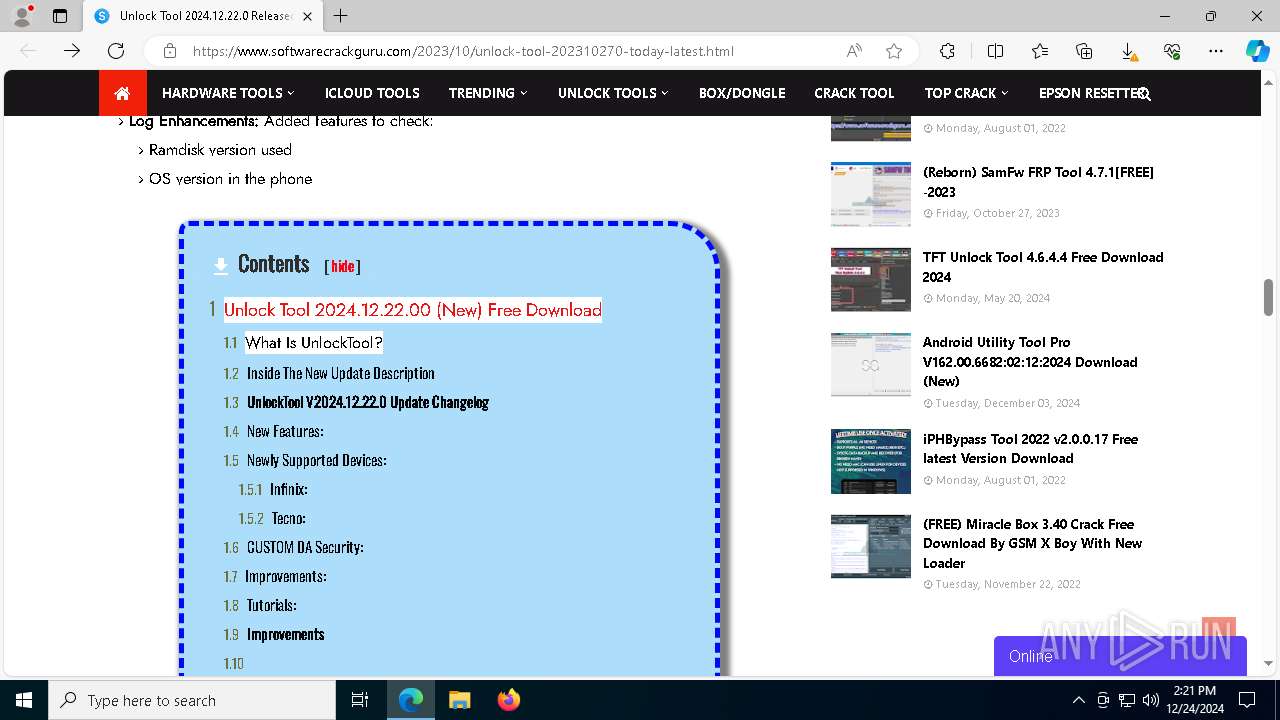This screenshot has height=720, width=1280.
Task: Open Android Utility Tool Pro article link
Action: 1030,361
